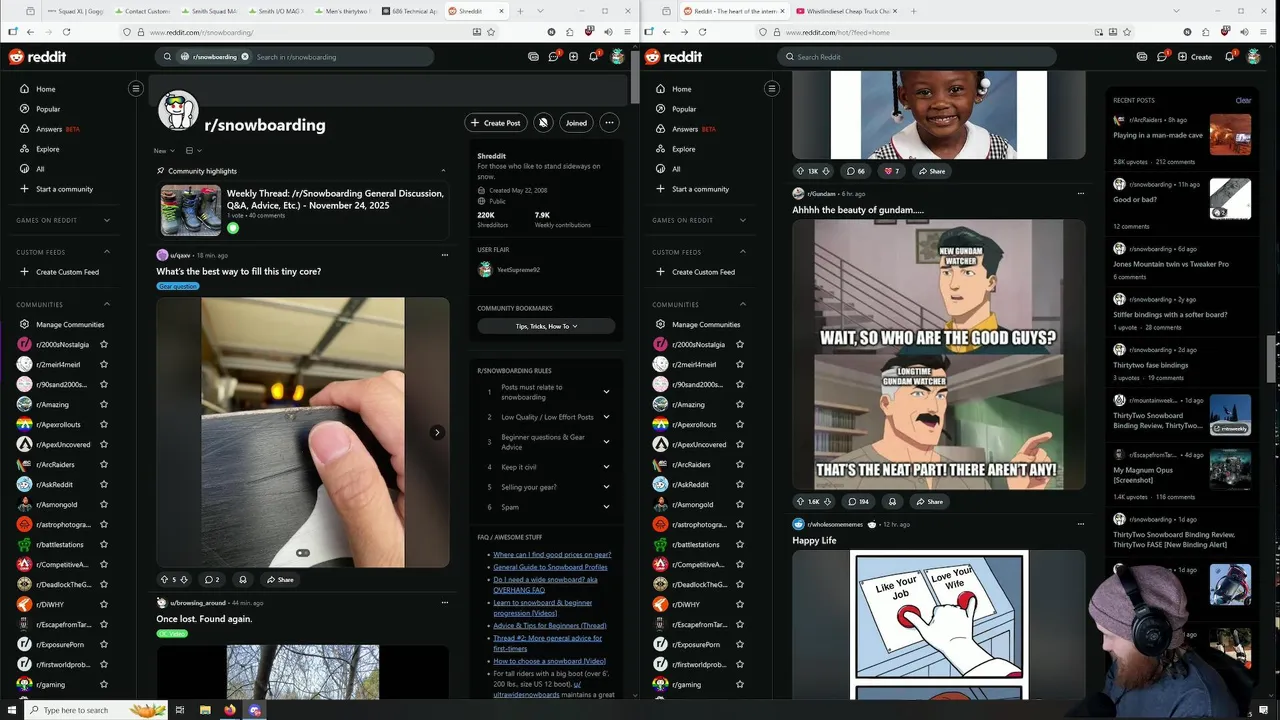The width and height of the screenshot is (1280, 720).
Task: Click Create Post button on r/snowboarding
Action: 496,123
